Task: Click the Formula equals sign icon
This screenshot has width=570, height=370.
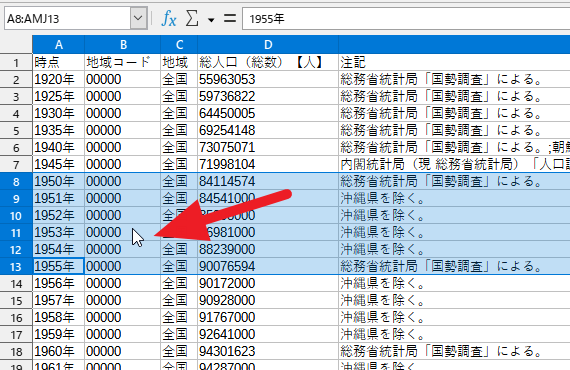Action: pos(230,18)
